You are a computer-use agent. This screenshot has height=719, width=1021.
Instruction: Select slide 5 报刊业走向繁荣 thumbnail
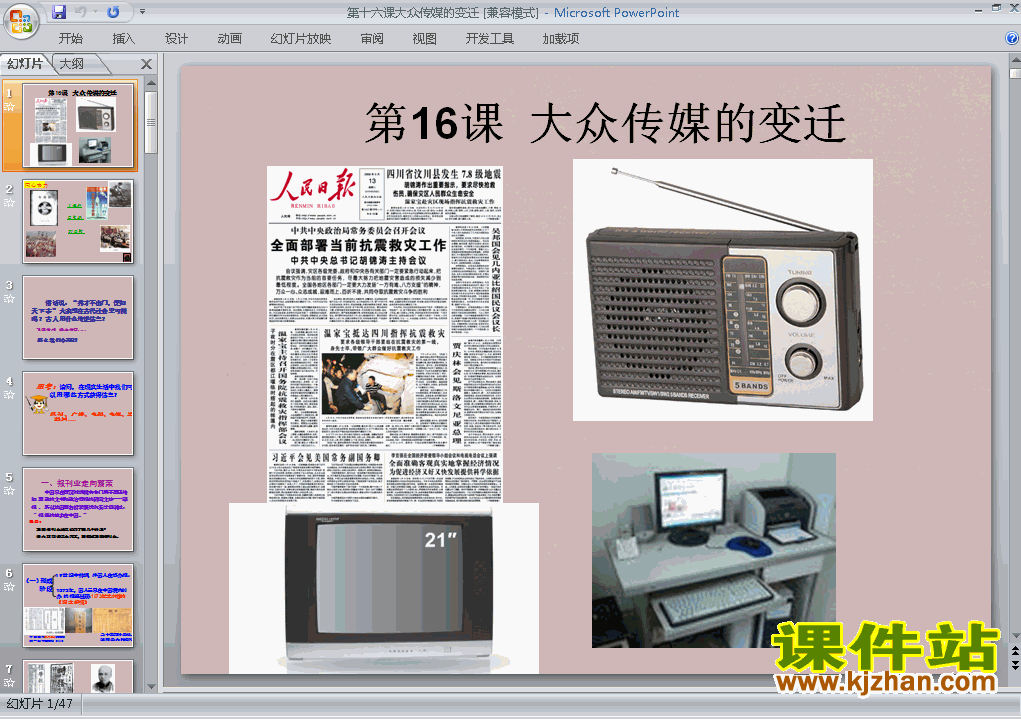(x=78, y=509)
